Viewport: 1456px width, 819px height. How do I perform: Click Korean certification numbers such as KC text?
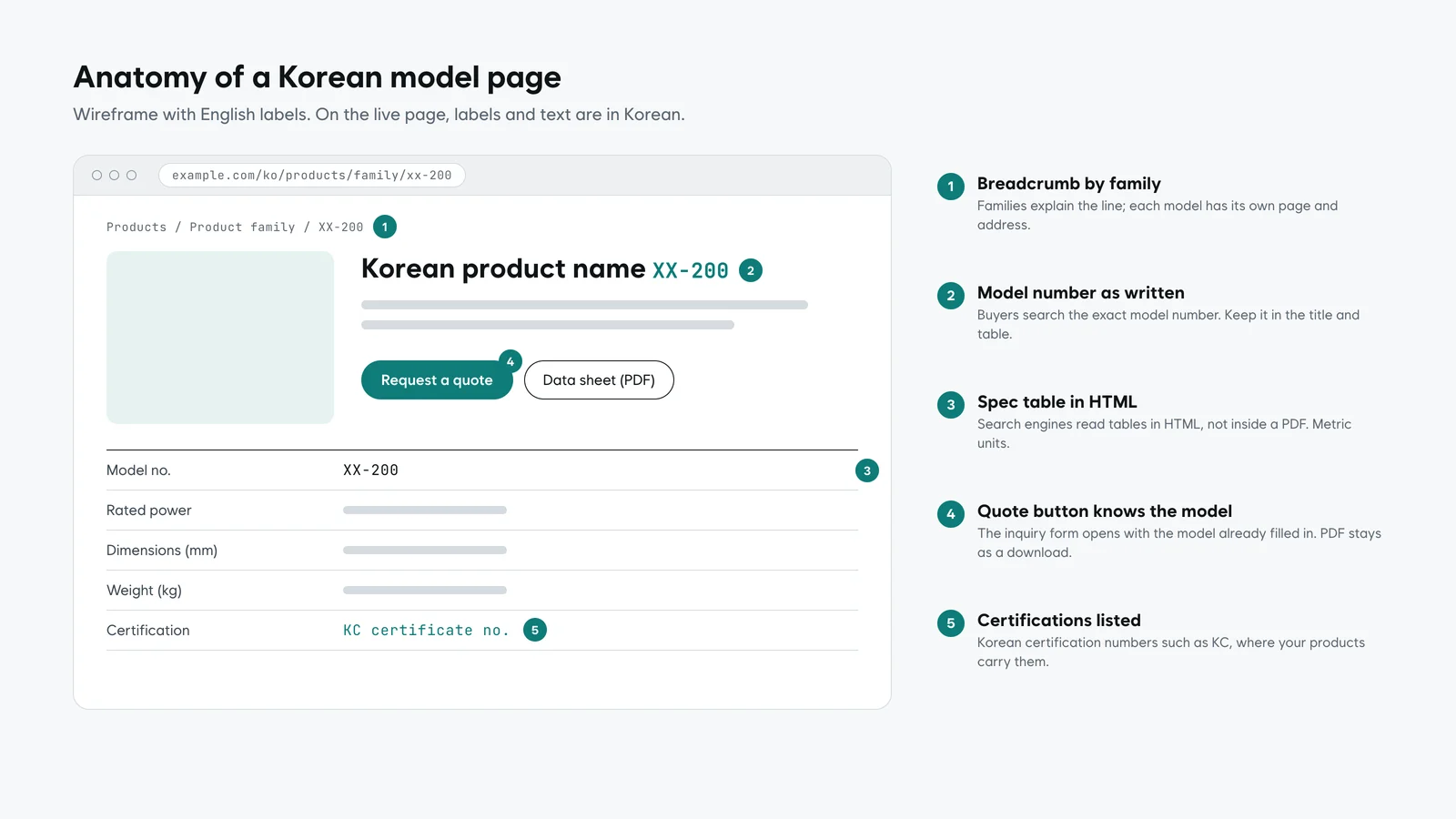point(1171,652)
